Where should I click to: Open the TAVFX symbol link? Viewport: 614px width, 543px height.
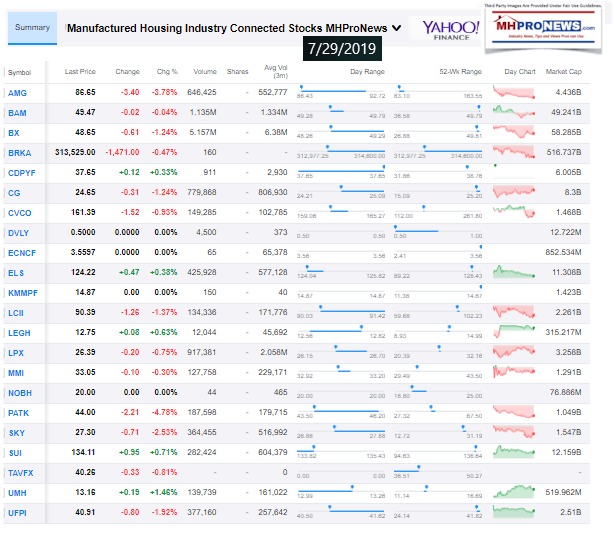(x=21, y=473)
